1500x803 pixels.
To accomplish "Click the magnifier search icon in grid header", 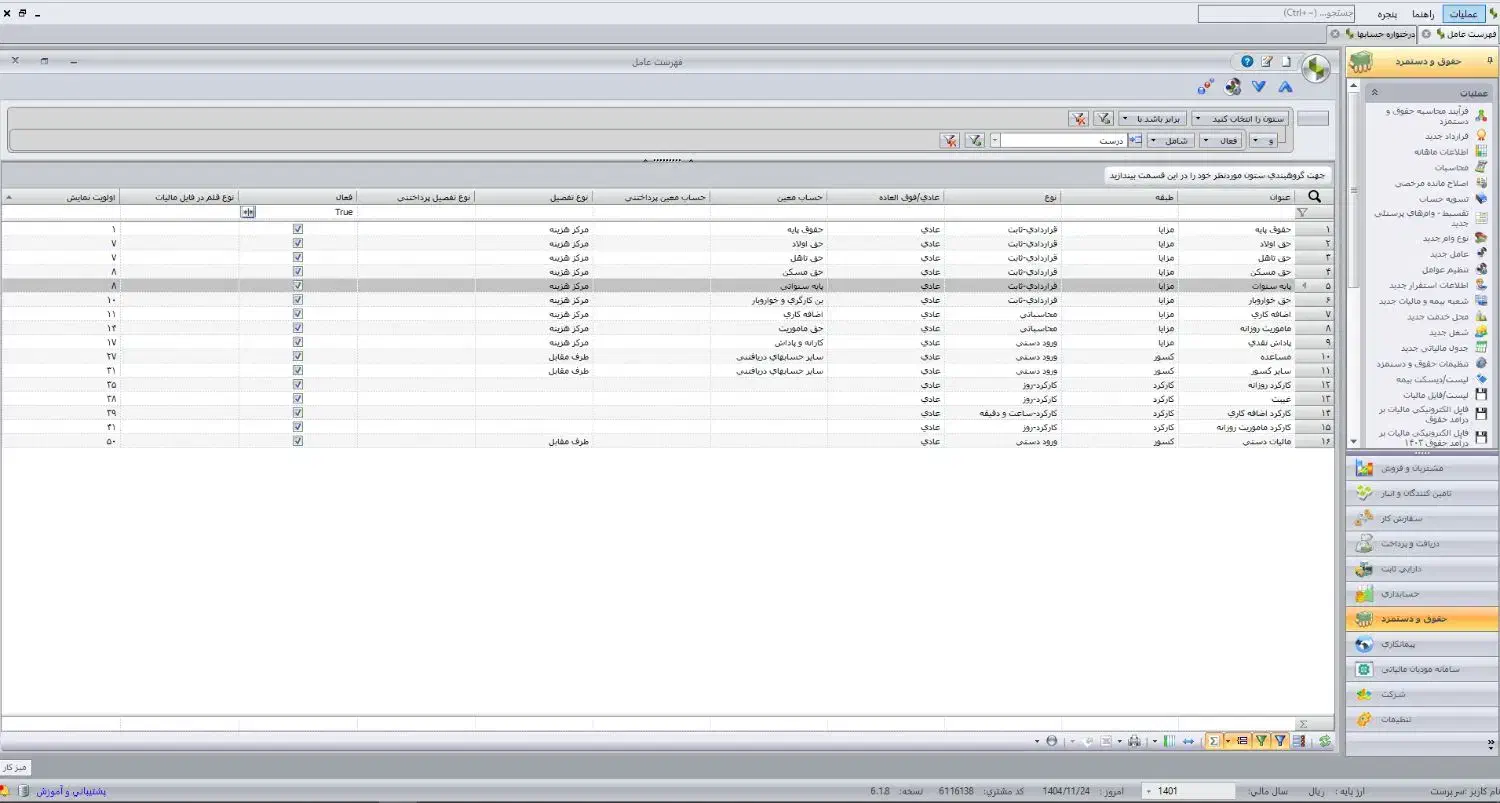I will click(x=1314, y=197).
